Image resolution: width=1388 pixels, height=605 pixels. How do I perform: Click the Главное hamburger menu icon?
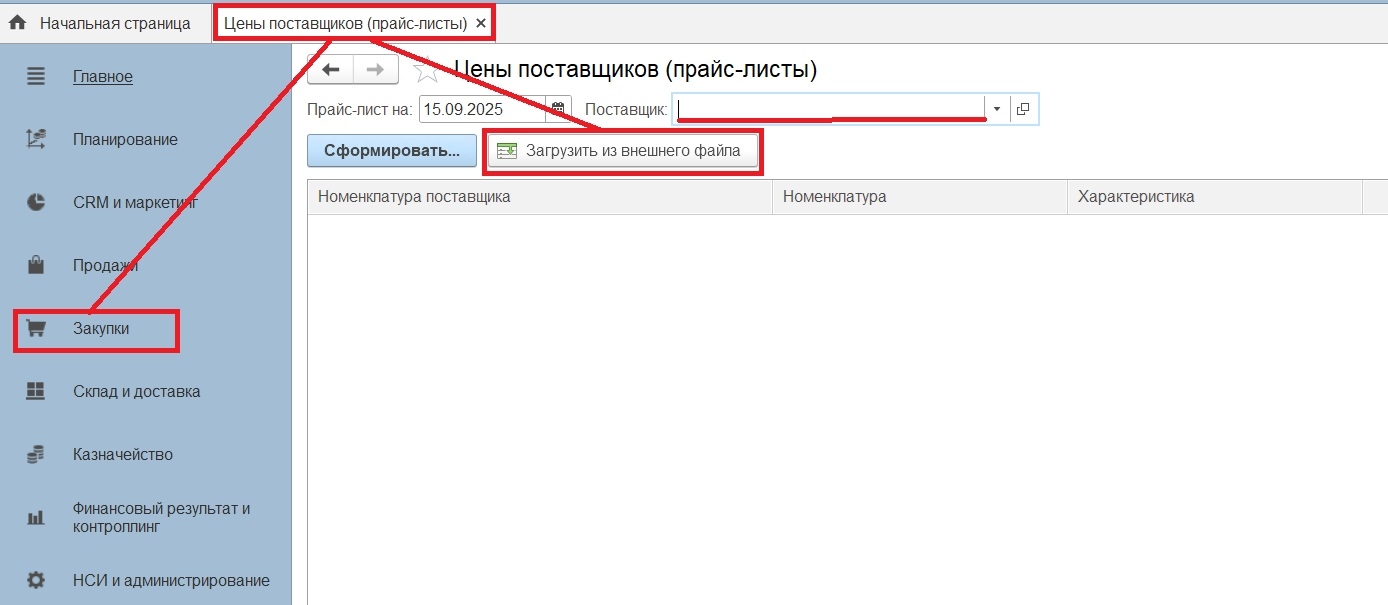(x=36, y=76)
